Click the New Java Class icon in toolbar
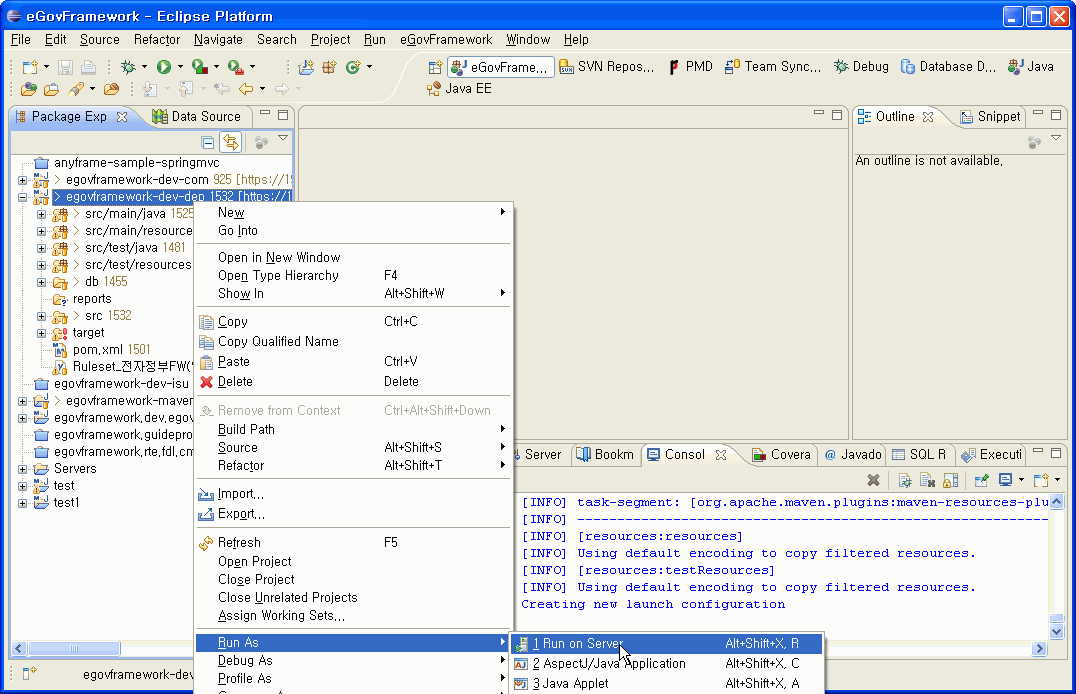Screen dimensions: 1076x694 point(351,67)
